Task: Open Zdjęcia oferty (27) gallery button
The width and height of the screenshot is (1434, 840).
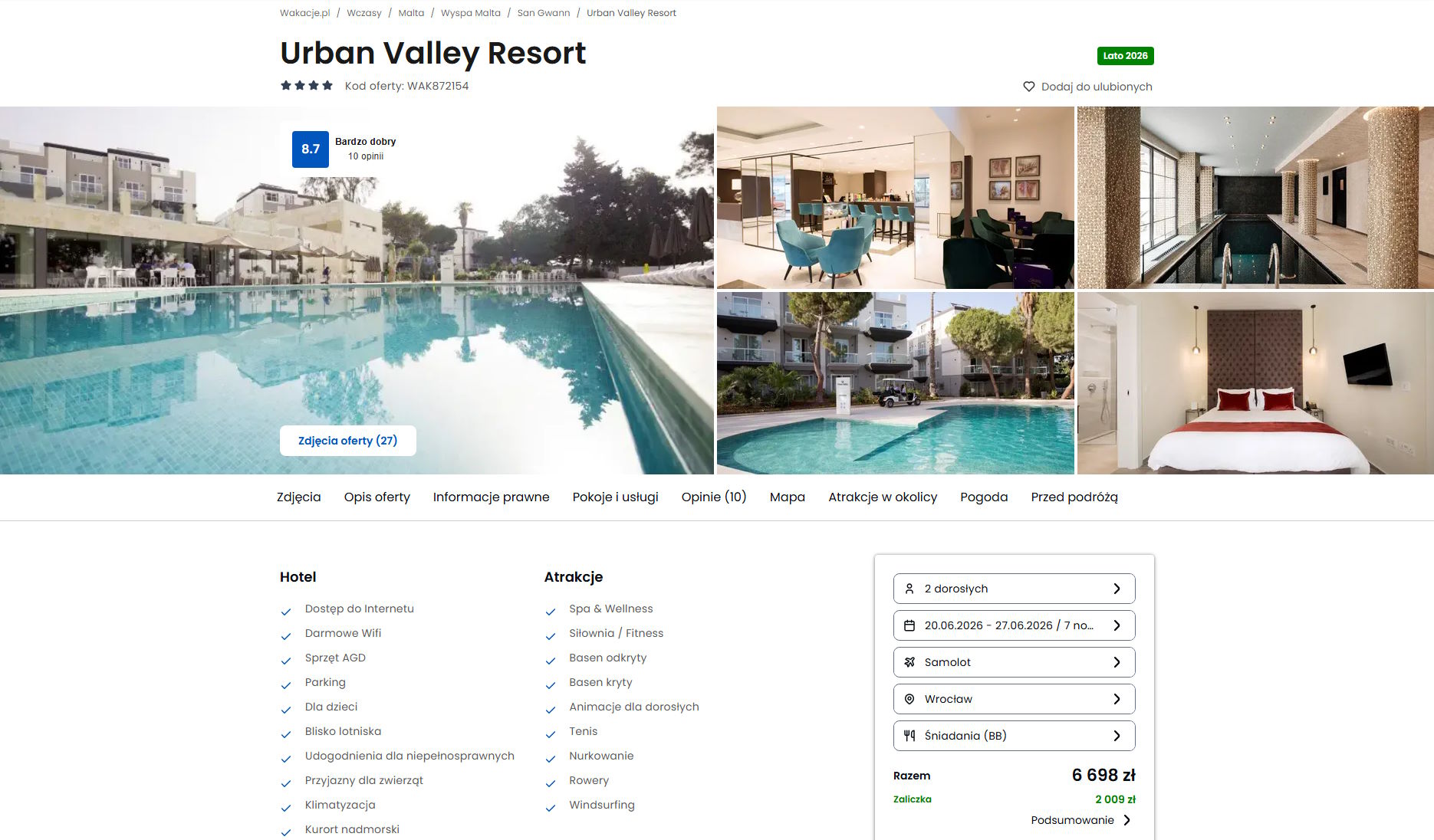Action: 348,441
